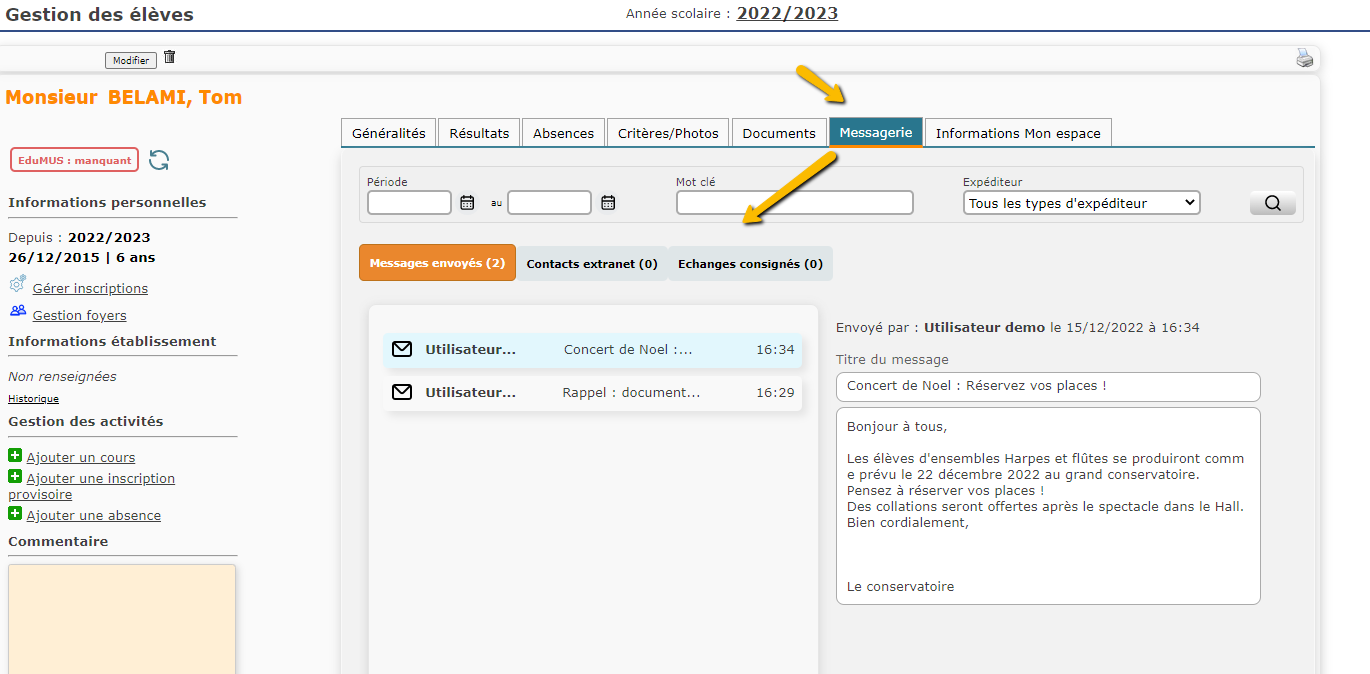
Task: Click the EduMUS refresh sync icon
Action: (159, 160)
